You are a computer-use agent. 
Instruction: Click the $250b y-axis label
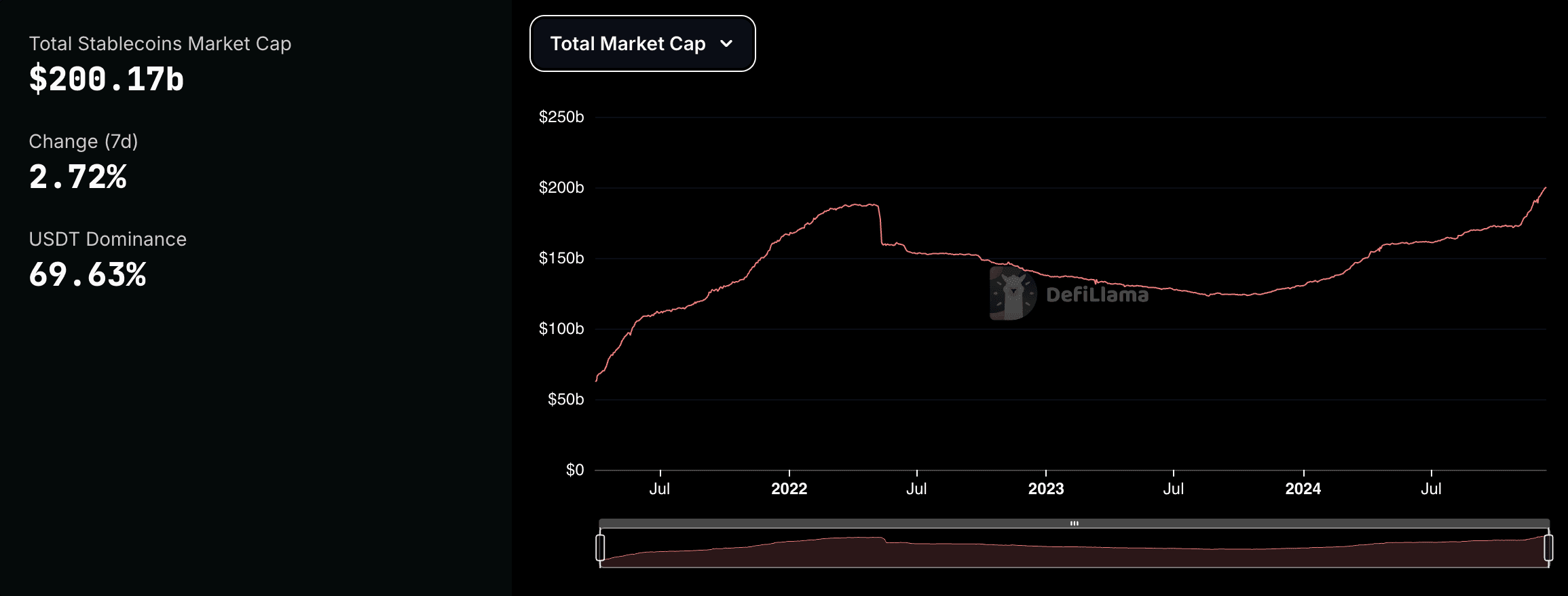point(561,117)
